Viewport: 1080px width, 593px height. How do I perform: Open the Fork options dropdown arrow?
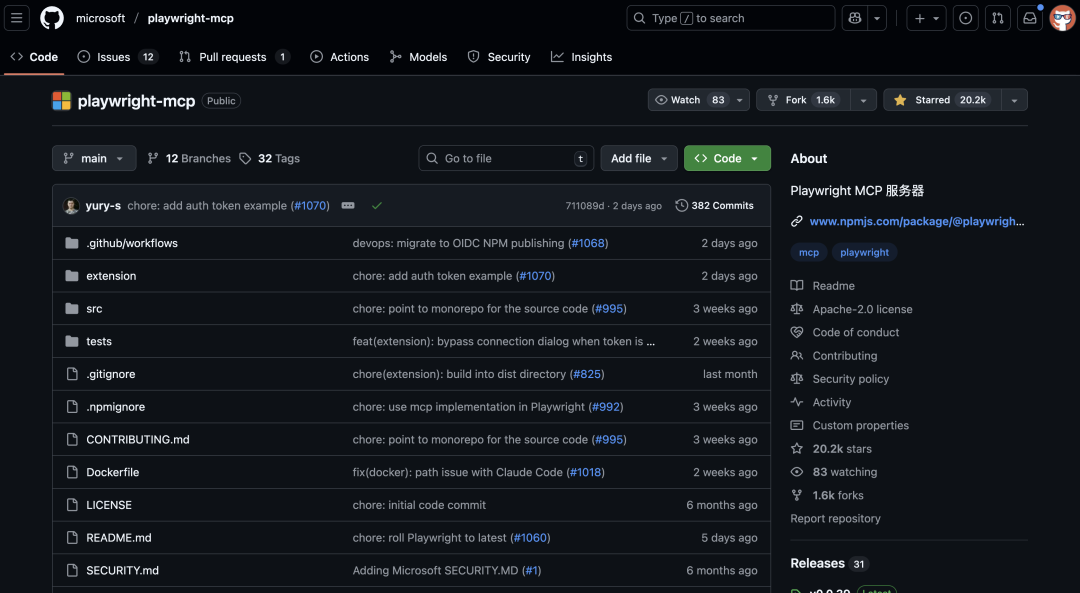(863, 100)
